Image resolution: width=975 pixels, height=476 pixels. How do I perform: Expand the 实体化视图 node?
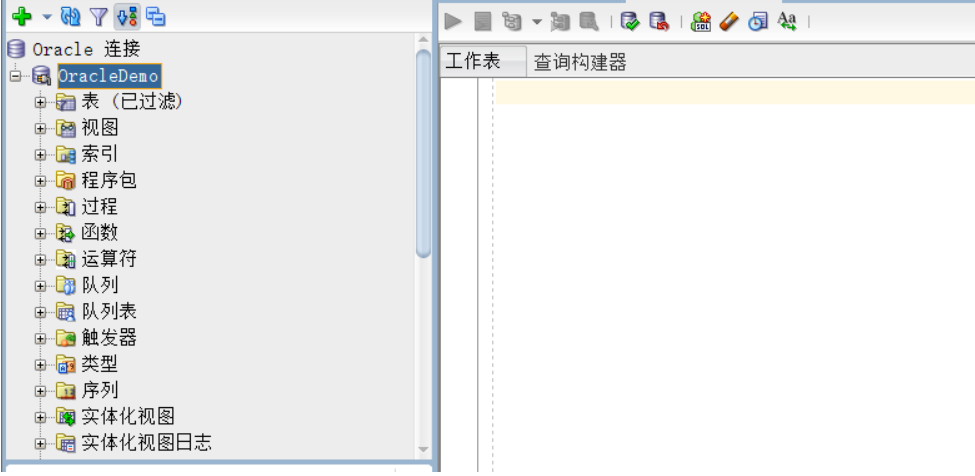(x=40, y=417)
